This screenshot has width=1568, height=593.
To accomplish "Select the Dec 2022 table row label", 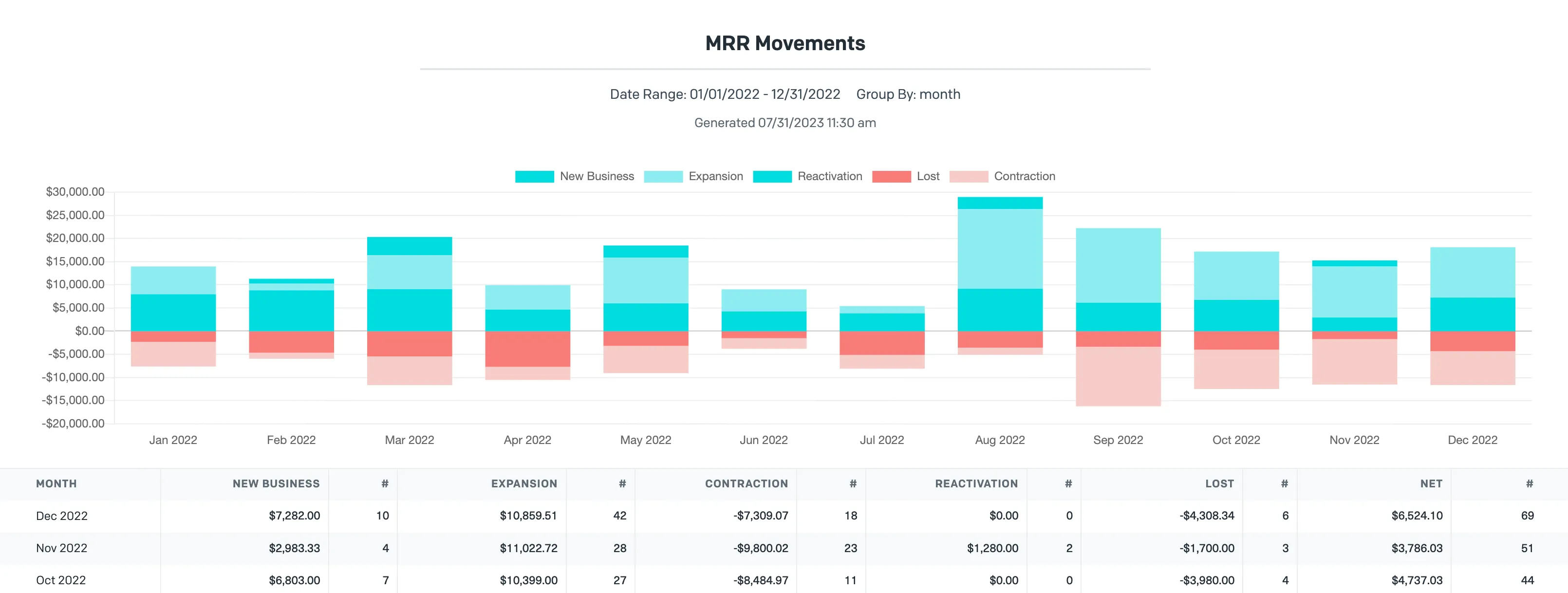I will 61,516.
